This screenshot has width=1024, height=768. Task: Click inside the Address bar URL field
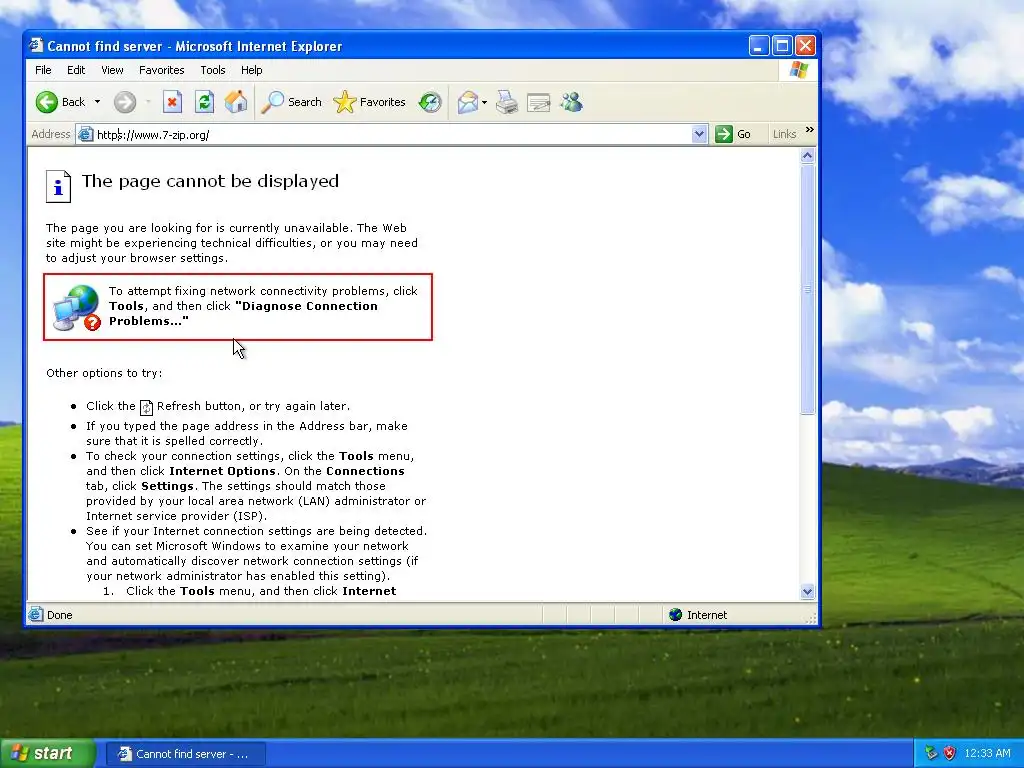392,135
